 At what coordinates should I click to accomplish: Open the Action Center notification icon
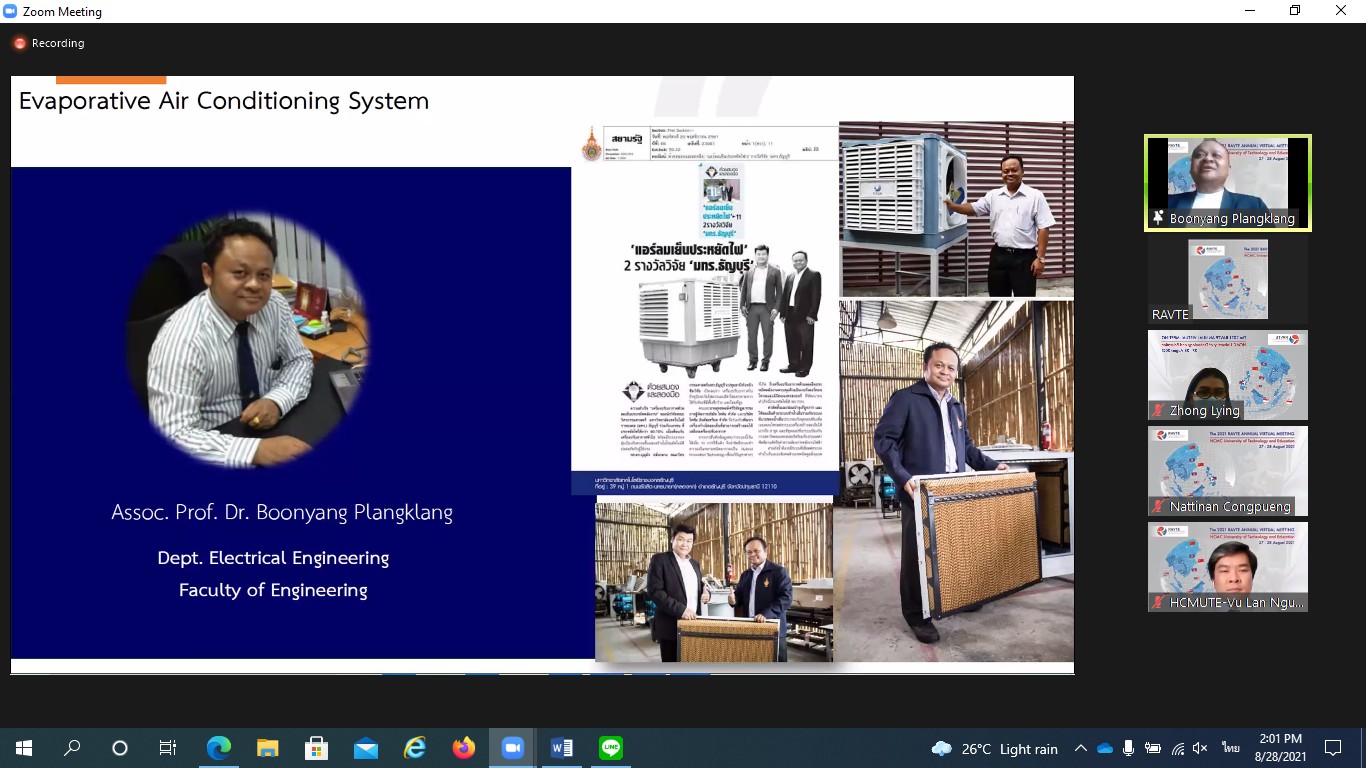[1332, 748]
